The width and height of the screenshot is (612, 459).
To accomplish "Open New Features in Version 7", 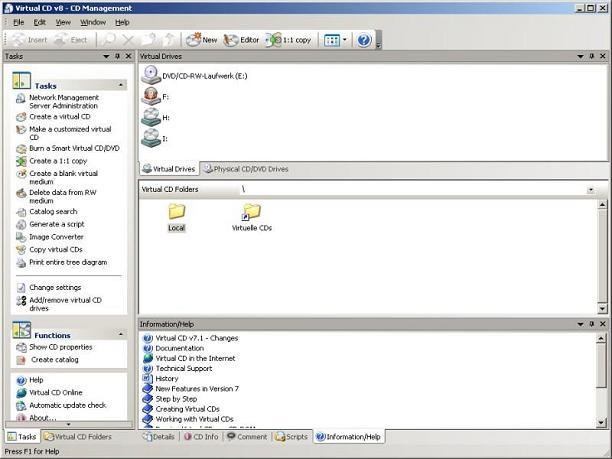I will pyautogui.click(x=197, y=389).
